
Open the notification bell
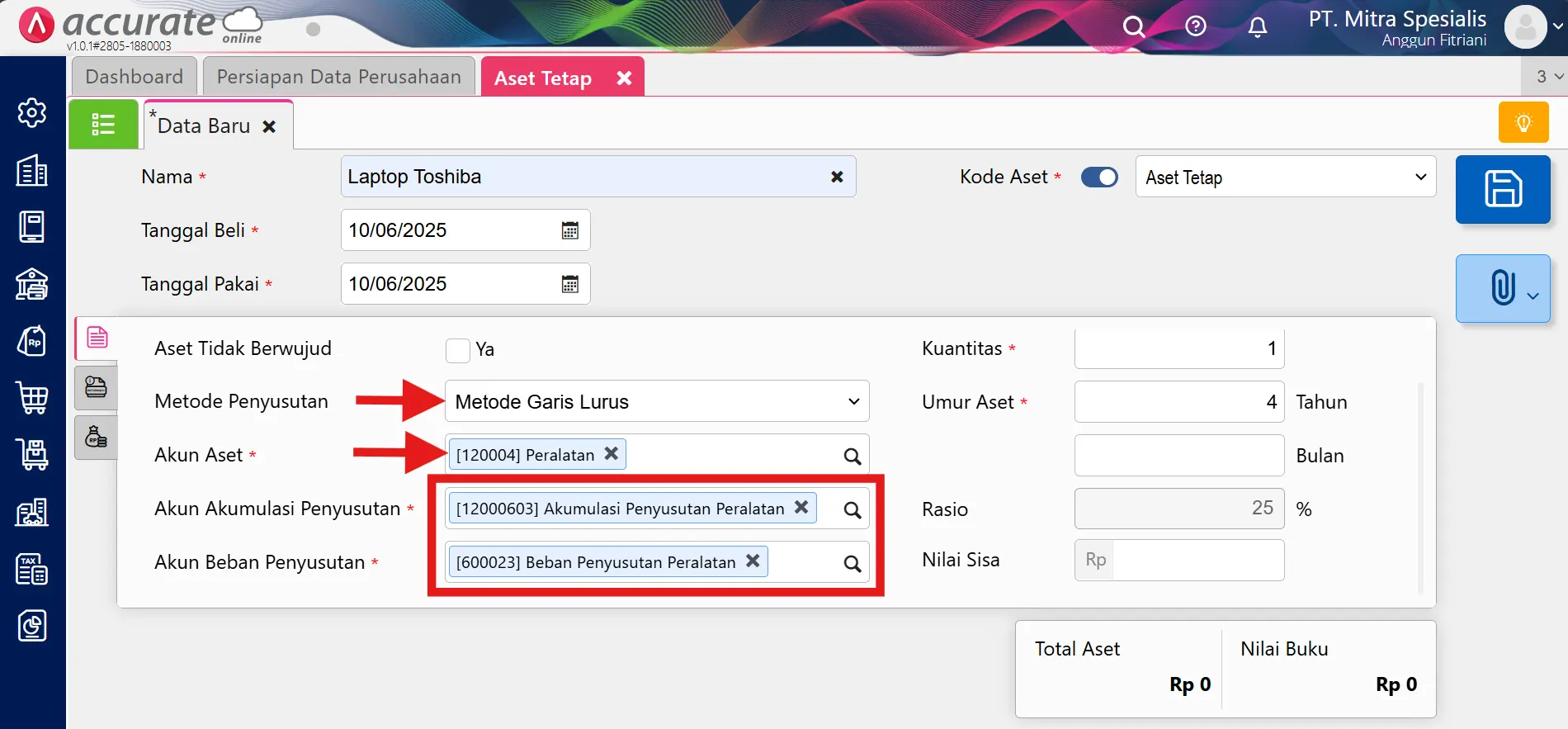(x=1257, y=27)
